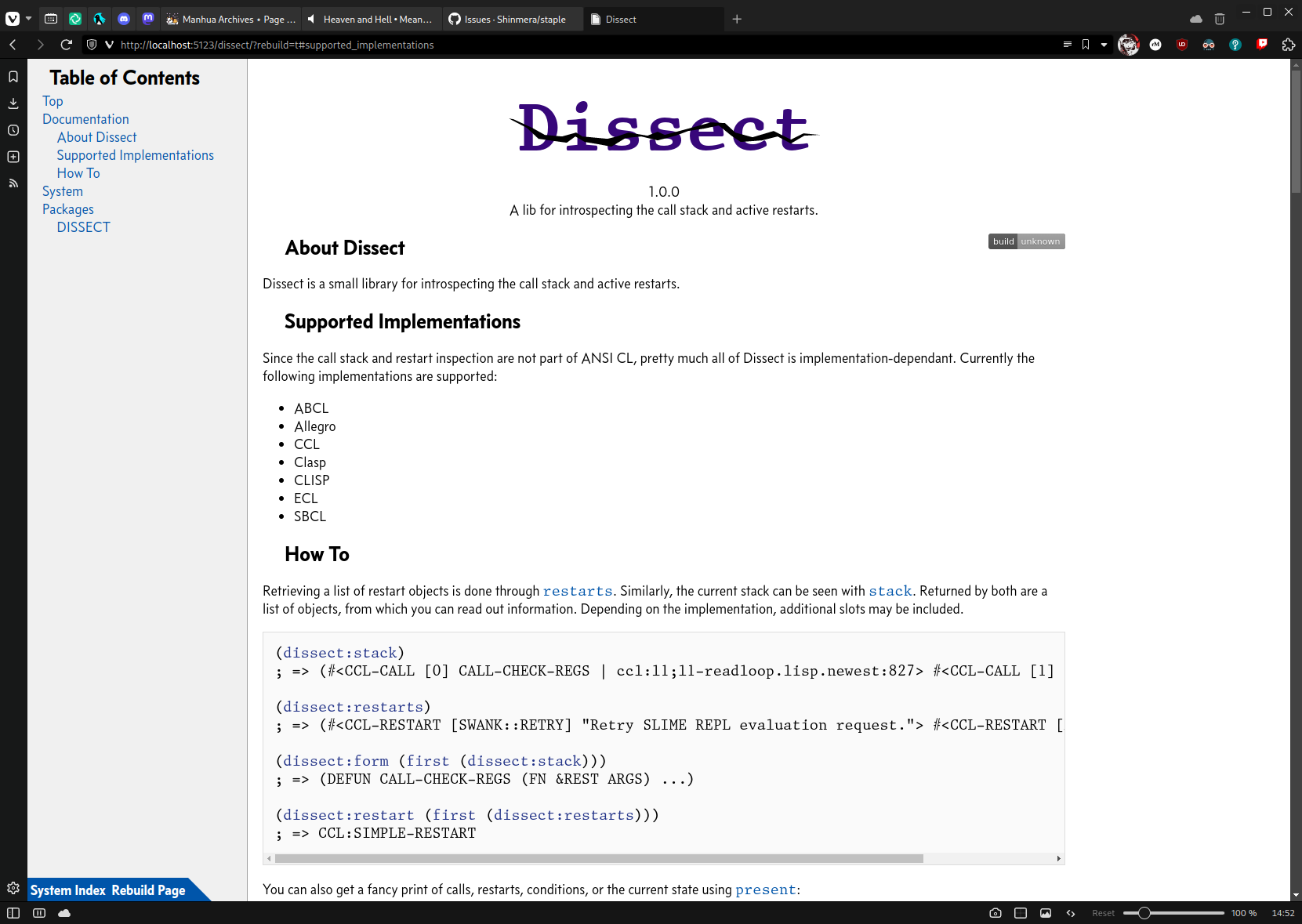Toggle extensions puzzle piece menu
Image resolution: width=1302 pixels, height=924 pixels.
[x=1289, y=45]
